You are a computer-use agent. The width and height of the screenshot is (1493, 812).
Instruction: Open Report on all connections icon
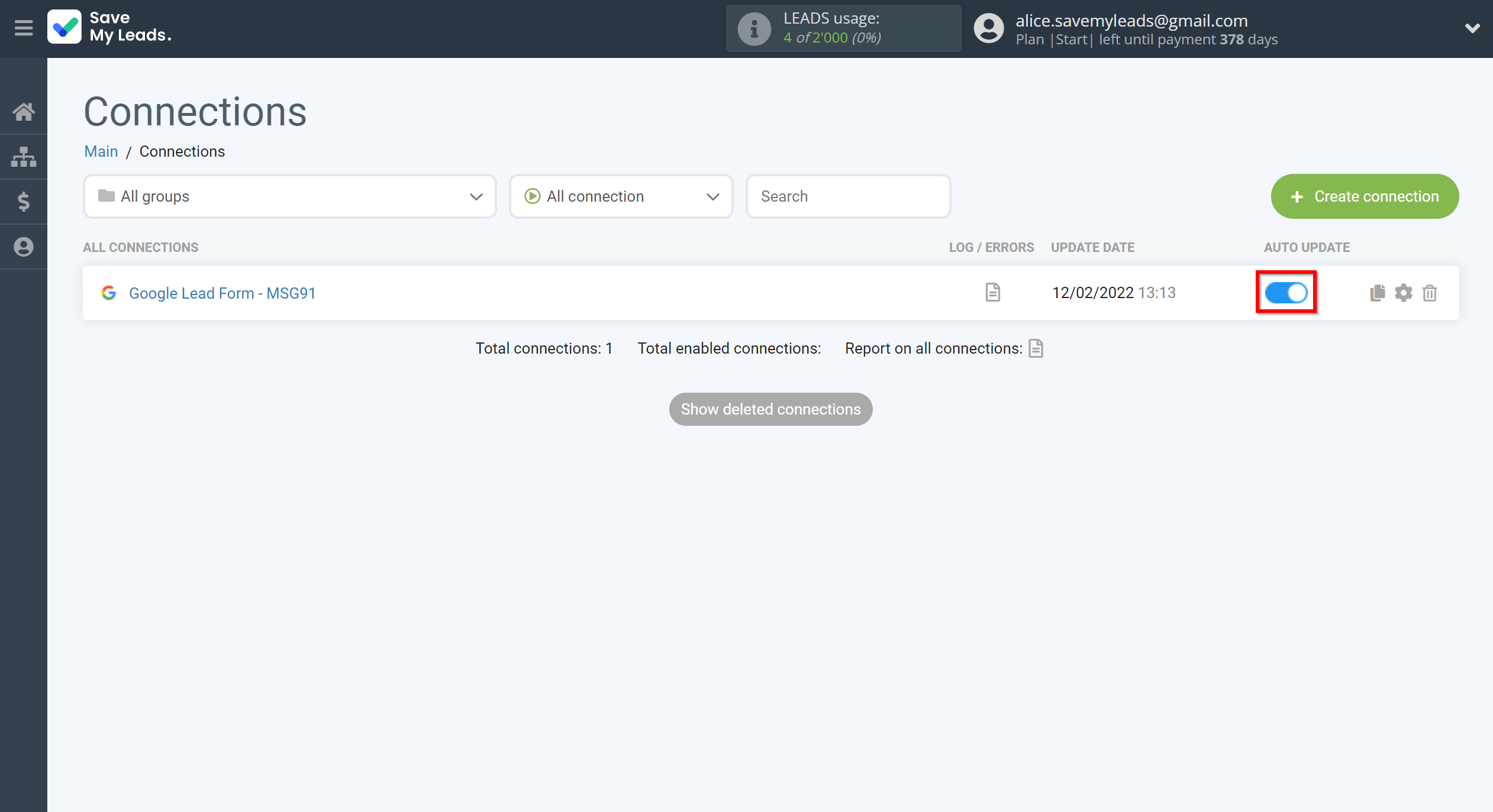click(1037, 348)
